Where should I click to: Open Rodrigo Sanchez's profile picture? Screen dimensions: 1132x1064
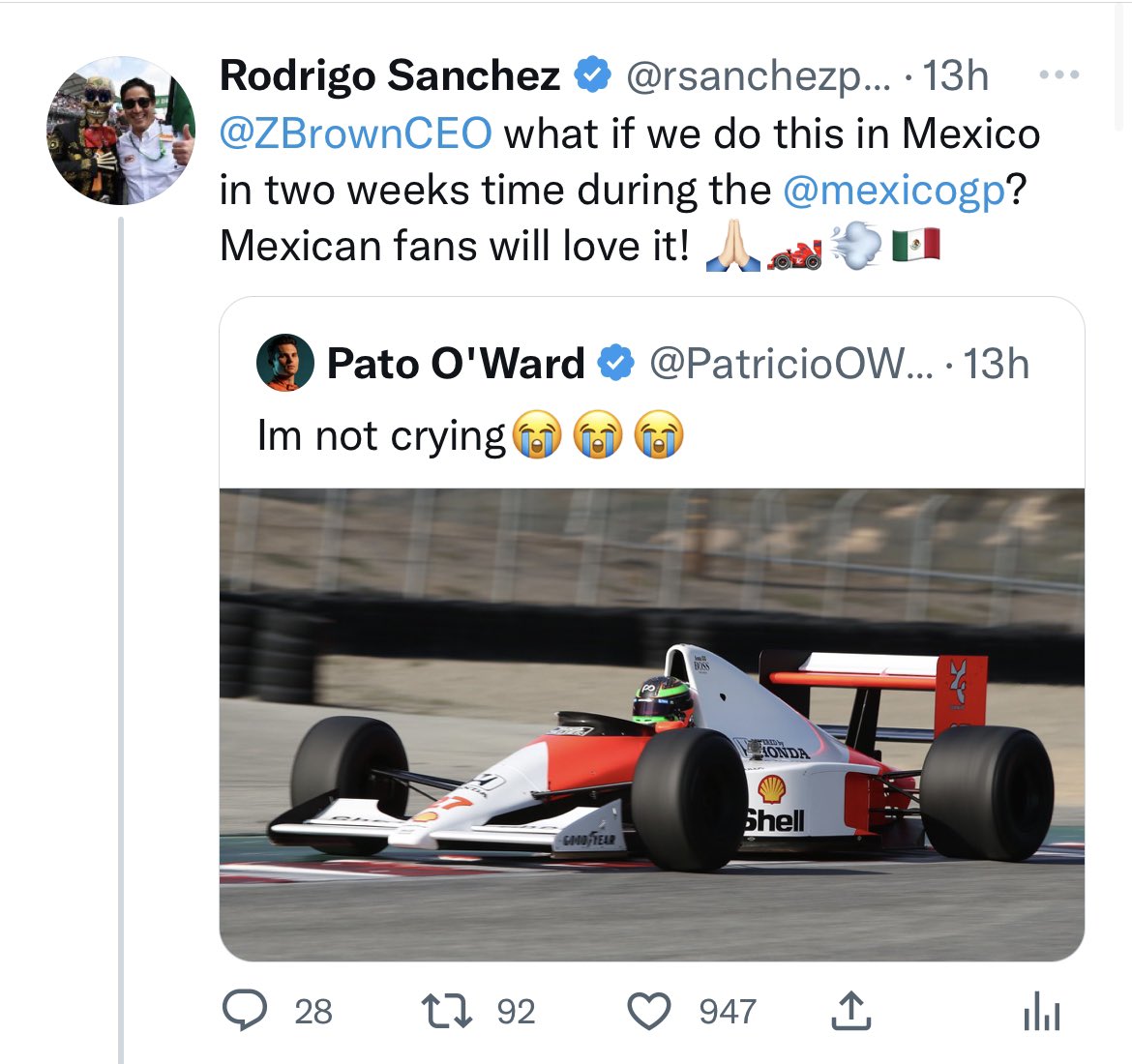tap(121, 131)
